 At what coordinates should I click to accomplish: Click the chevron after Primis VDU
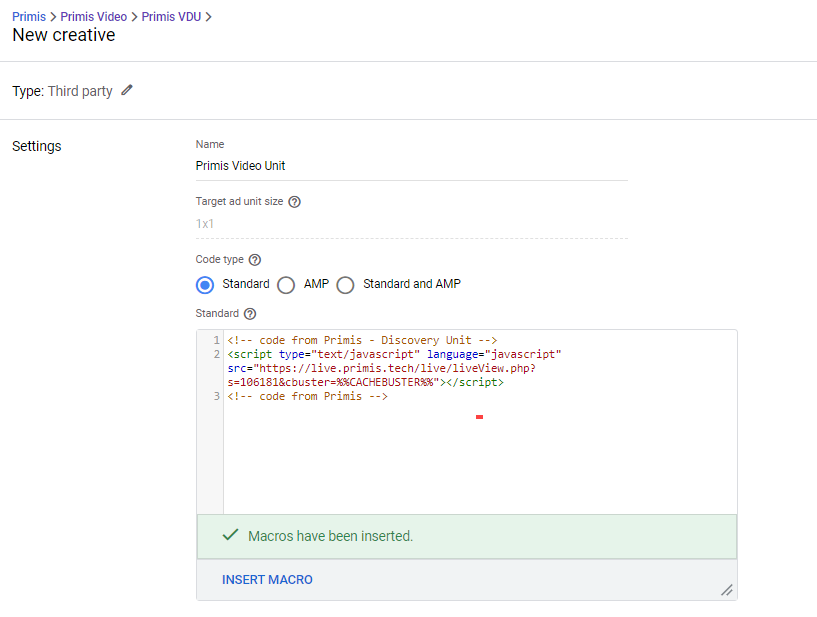coord(208,17)
